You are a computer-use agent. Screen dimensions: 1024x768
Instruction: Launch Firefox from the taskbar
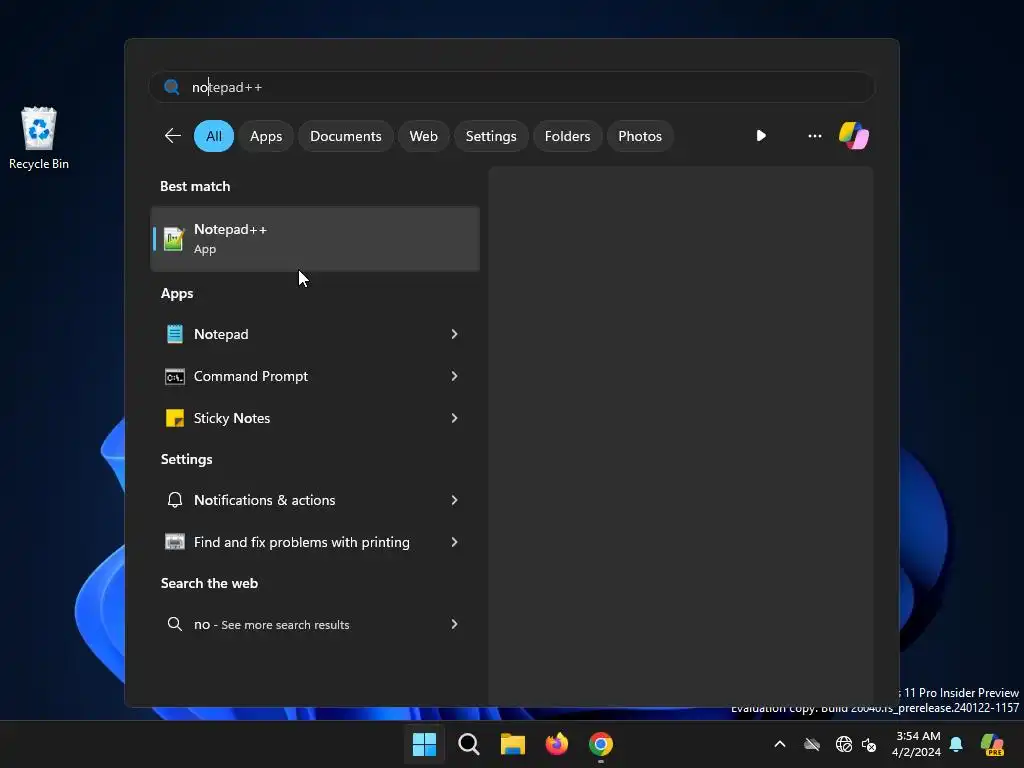[556, 744]
